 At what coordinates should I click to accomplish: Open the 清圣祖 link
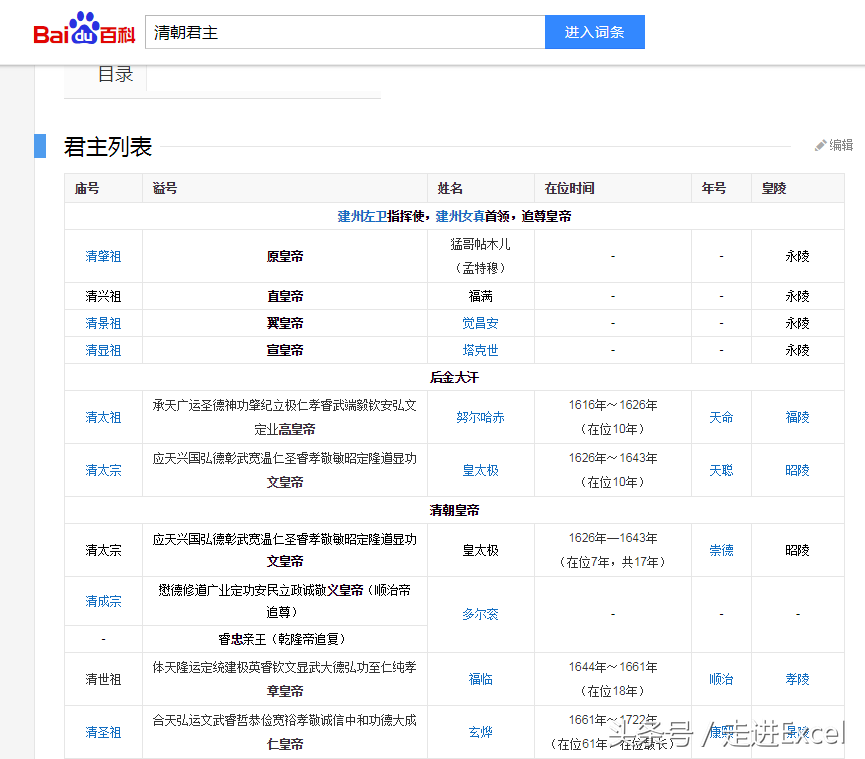pyautogui.click(x=103, y=733)
